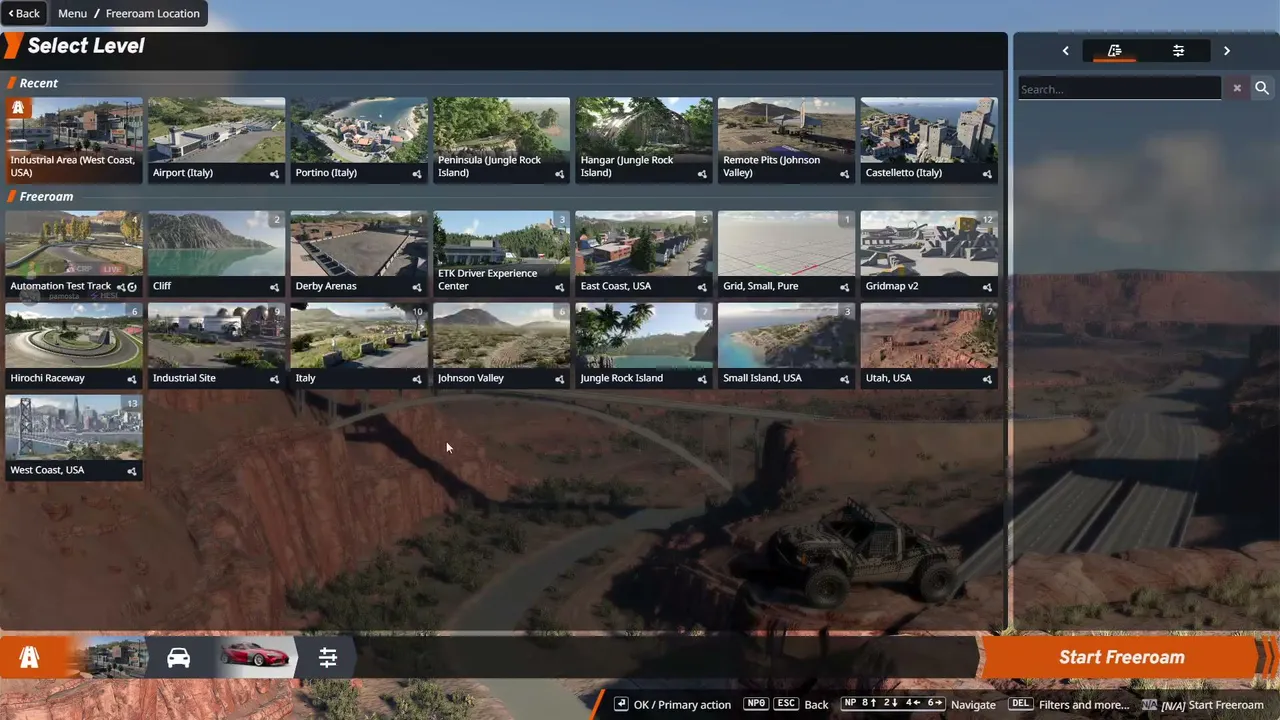
Task: Click the Recent section header
Action: pyautogui.click(x=39, y=83)
